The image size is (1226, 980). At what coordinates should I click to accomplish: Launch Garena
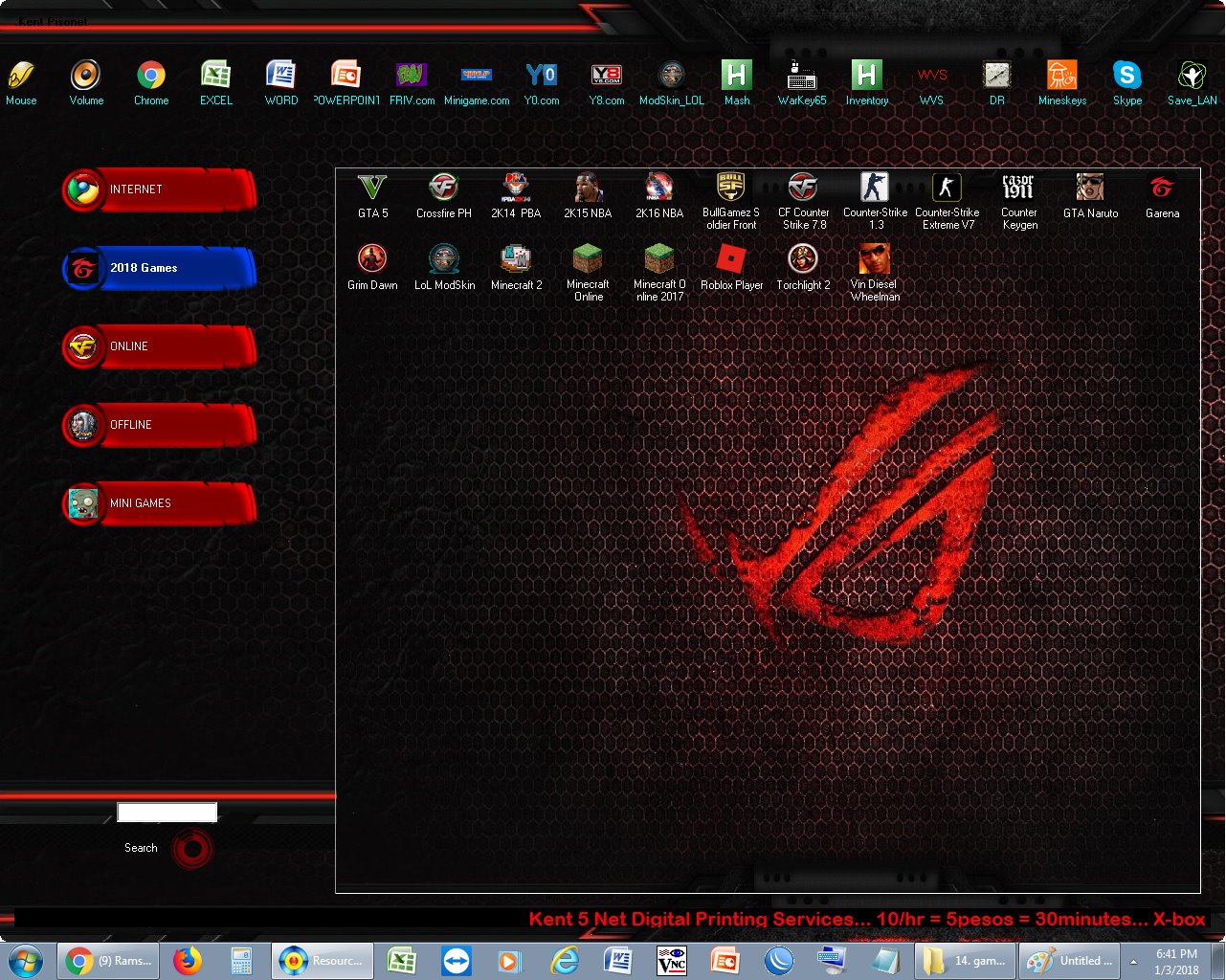[x=1162, y=196]
